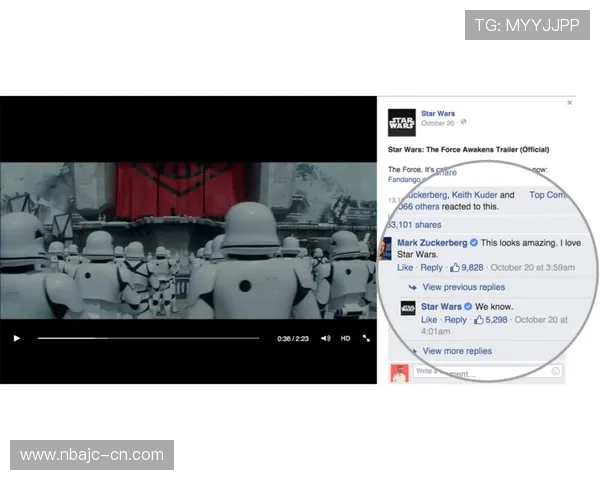This screenshot has width=600, height=480.
Task: Open the Star Wars page name link
Action: [x=437, y=114]
